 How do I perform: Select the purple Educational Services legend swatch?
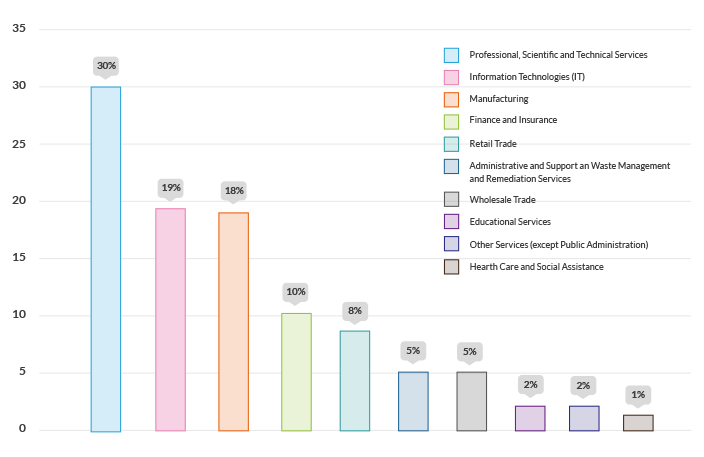pos(451,221)
